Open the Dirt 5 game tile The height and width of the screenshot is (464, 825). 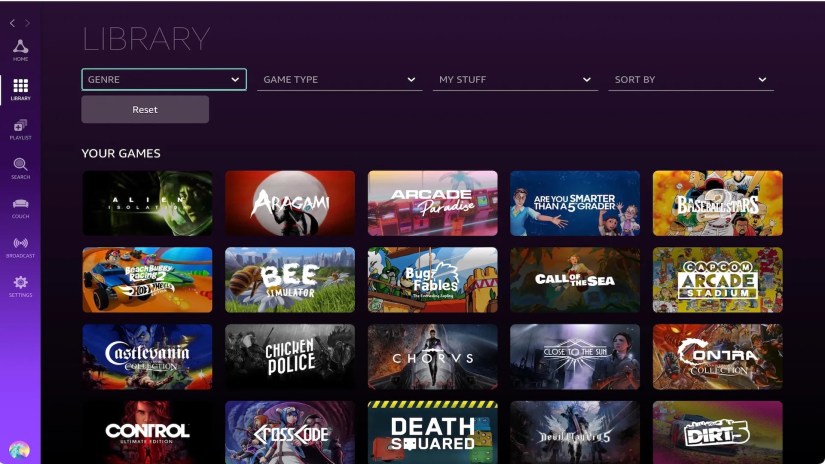pos(718,432)
